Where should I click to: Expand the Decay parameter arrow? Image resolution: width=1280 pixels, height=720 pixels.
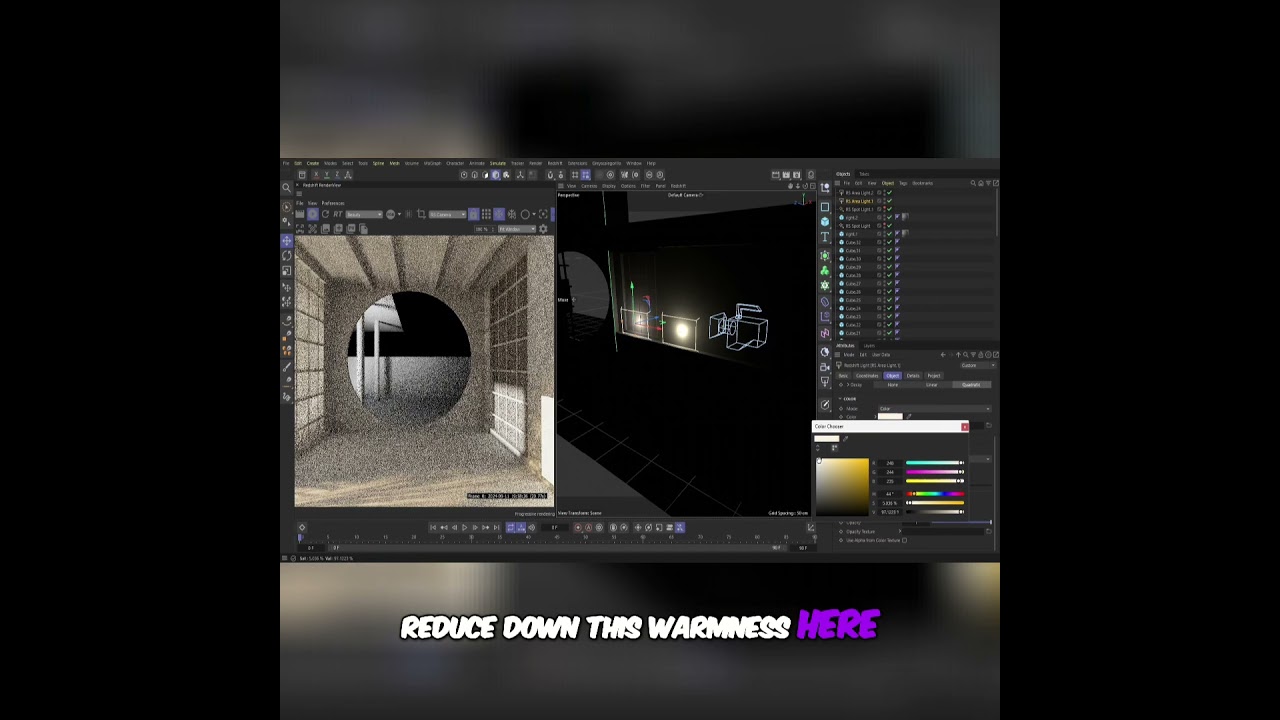(848, 385)
